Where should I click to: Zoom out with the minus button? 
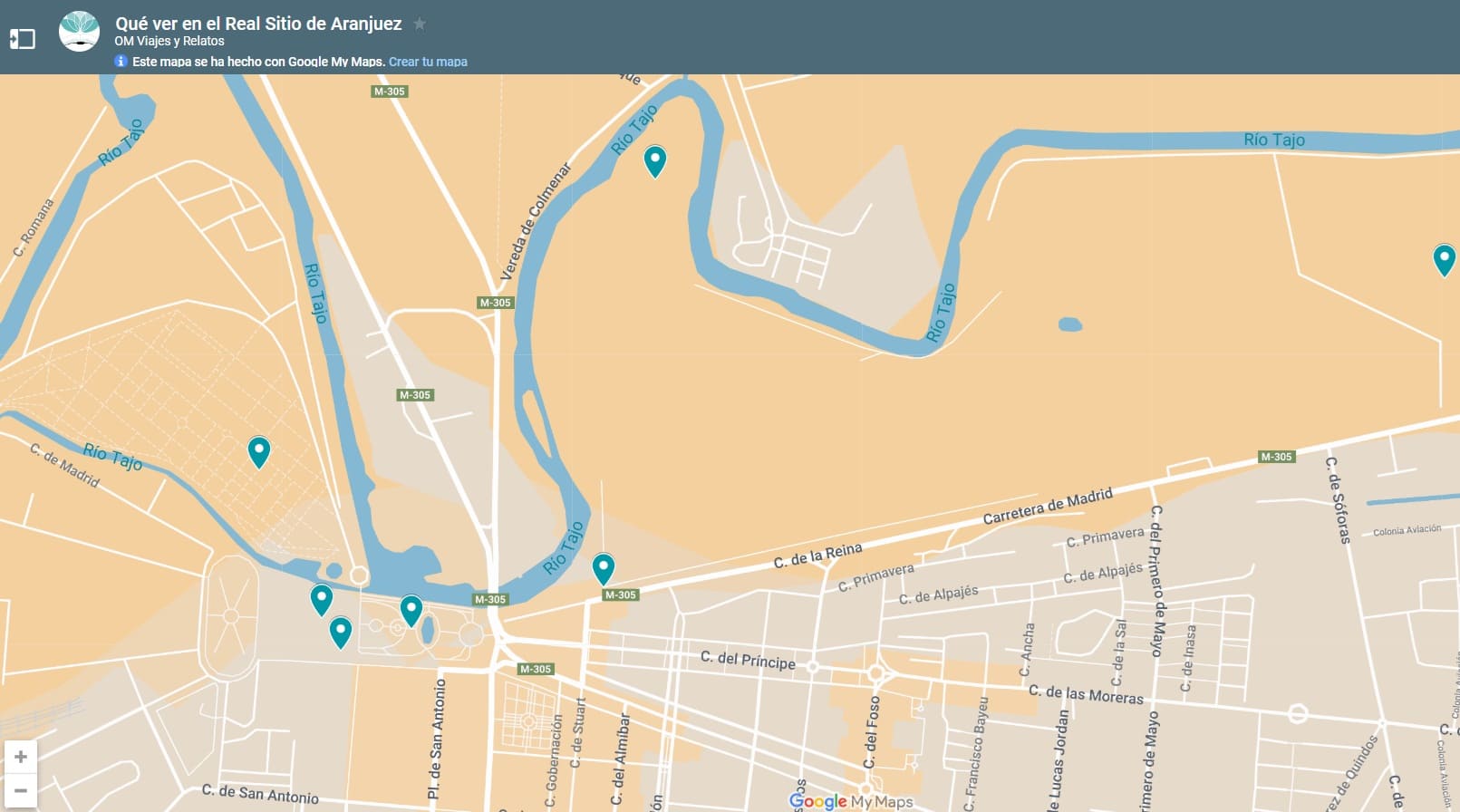tap(21, 790)
